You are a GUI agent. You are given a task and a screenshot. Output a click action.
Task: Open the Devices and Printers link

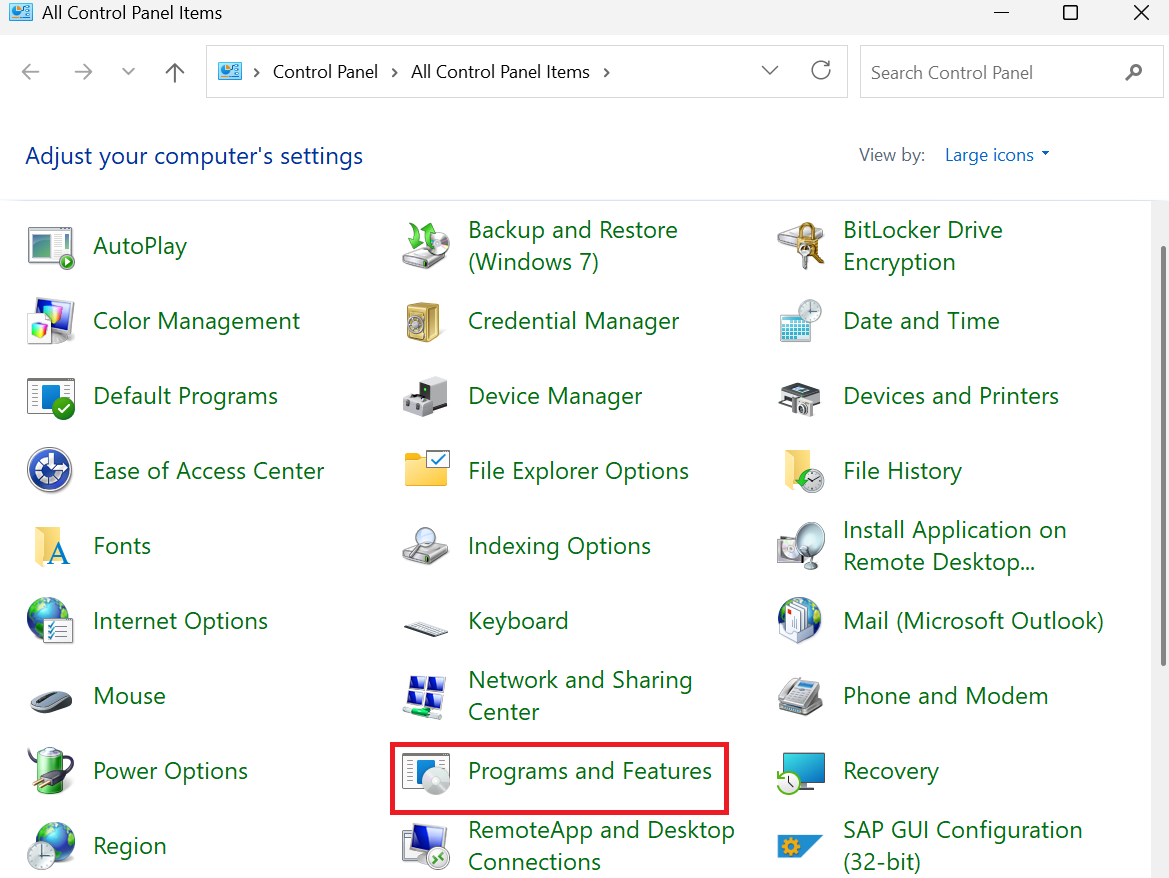[x=951, y=397]
